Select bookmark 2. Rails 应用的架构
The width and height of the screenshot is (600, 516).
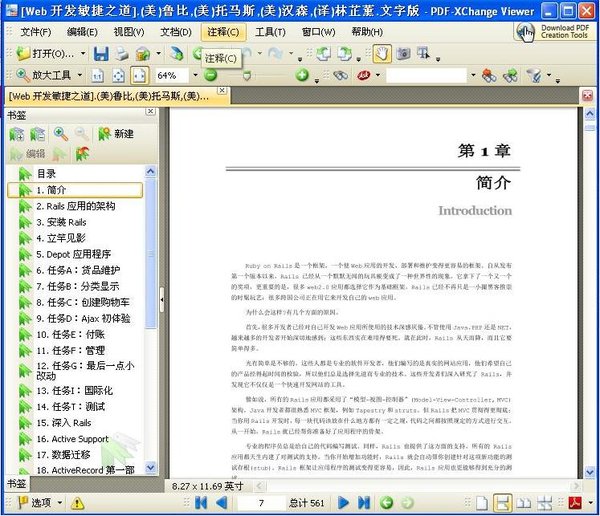coord(75,206)
